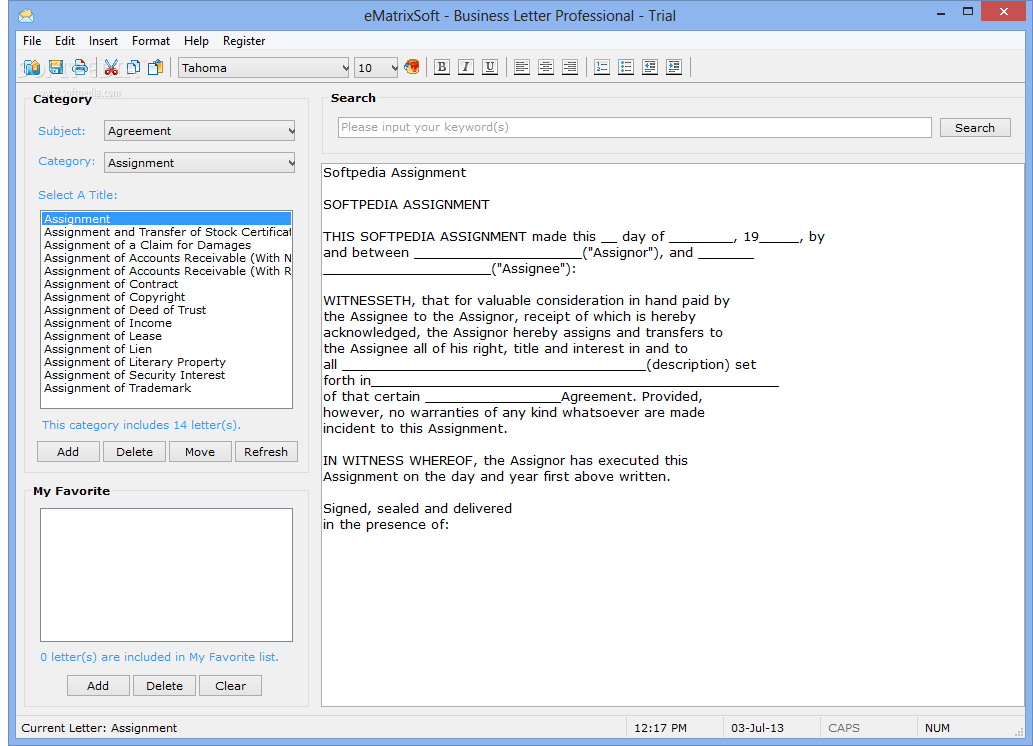The image size is (1033, 746).
Task: Click the Save floppy disk icon
Action: (x=56, y=67)
